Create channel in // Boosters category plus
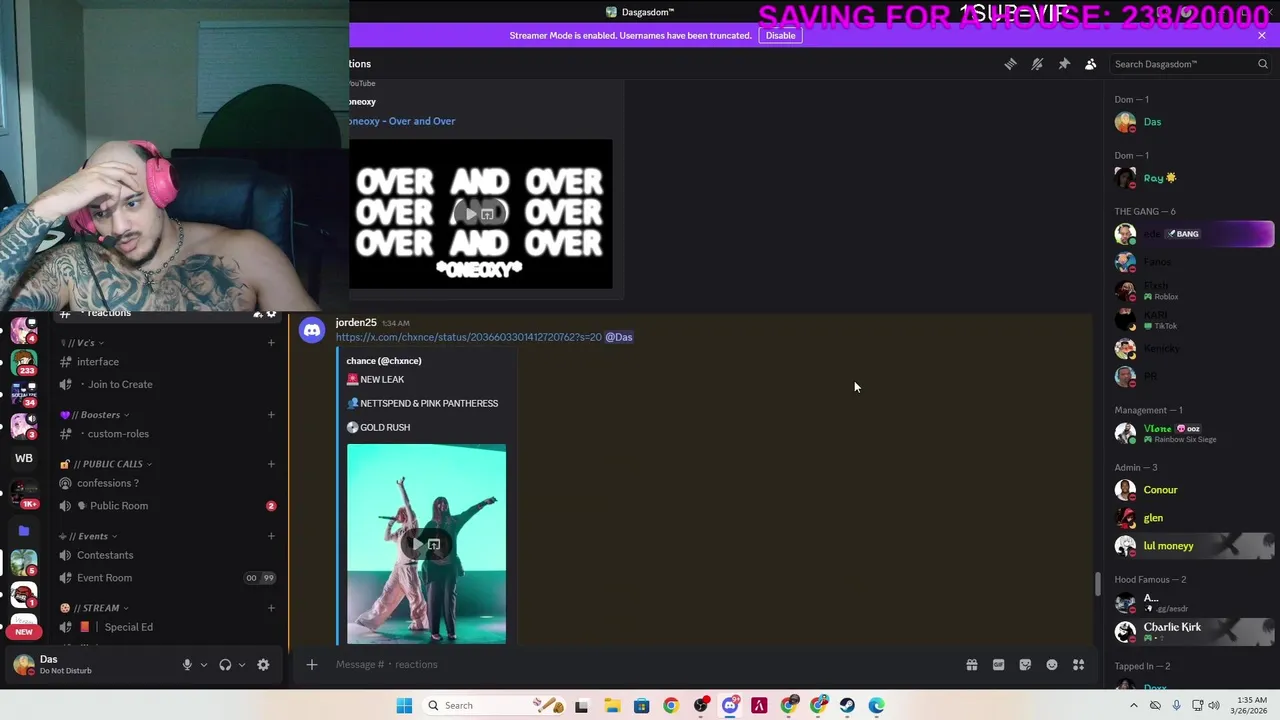 point(271,415)
